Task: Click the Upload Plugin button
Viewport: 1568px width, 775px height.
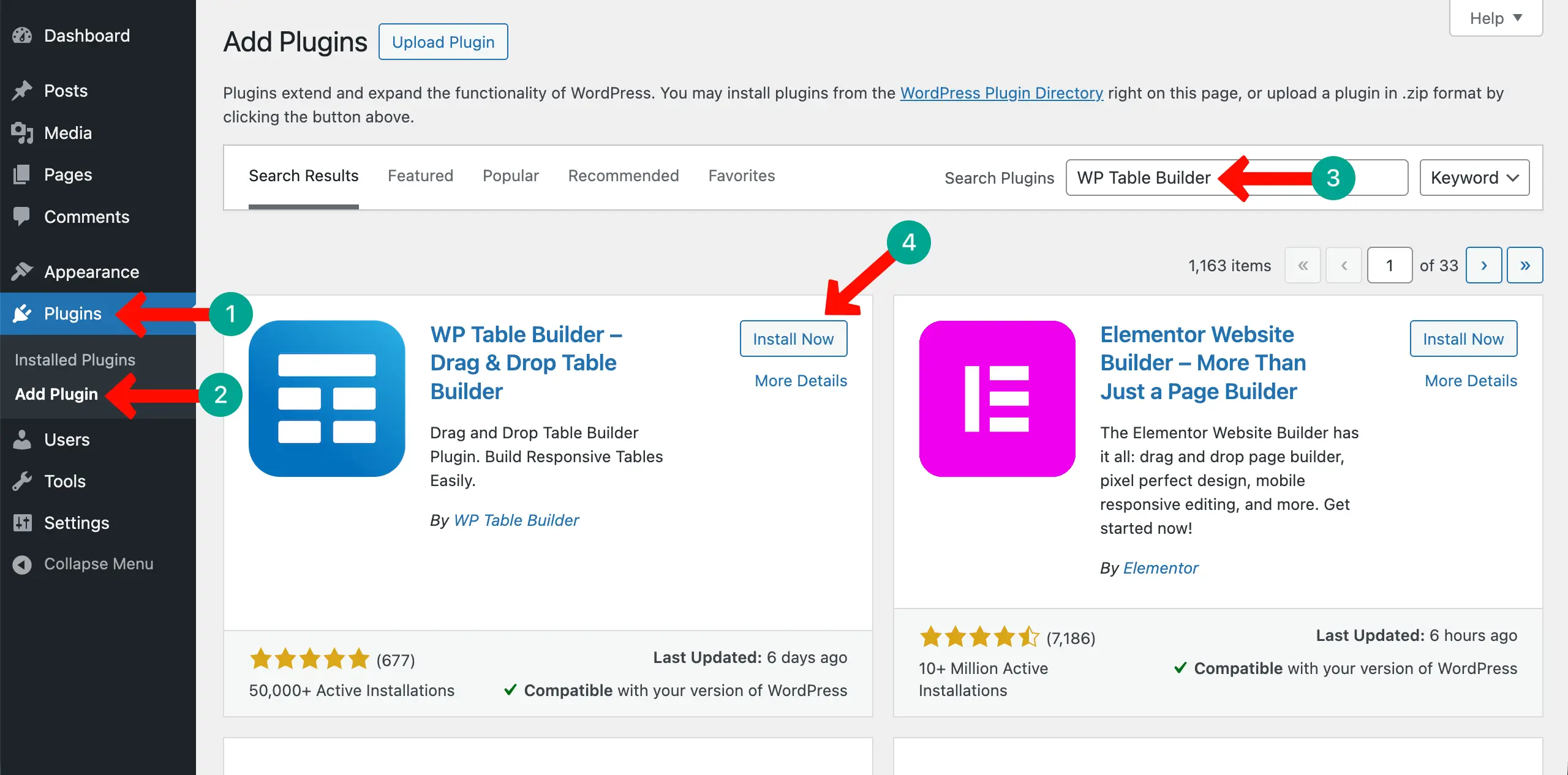Action: 443,41
